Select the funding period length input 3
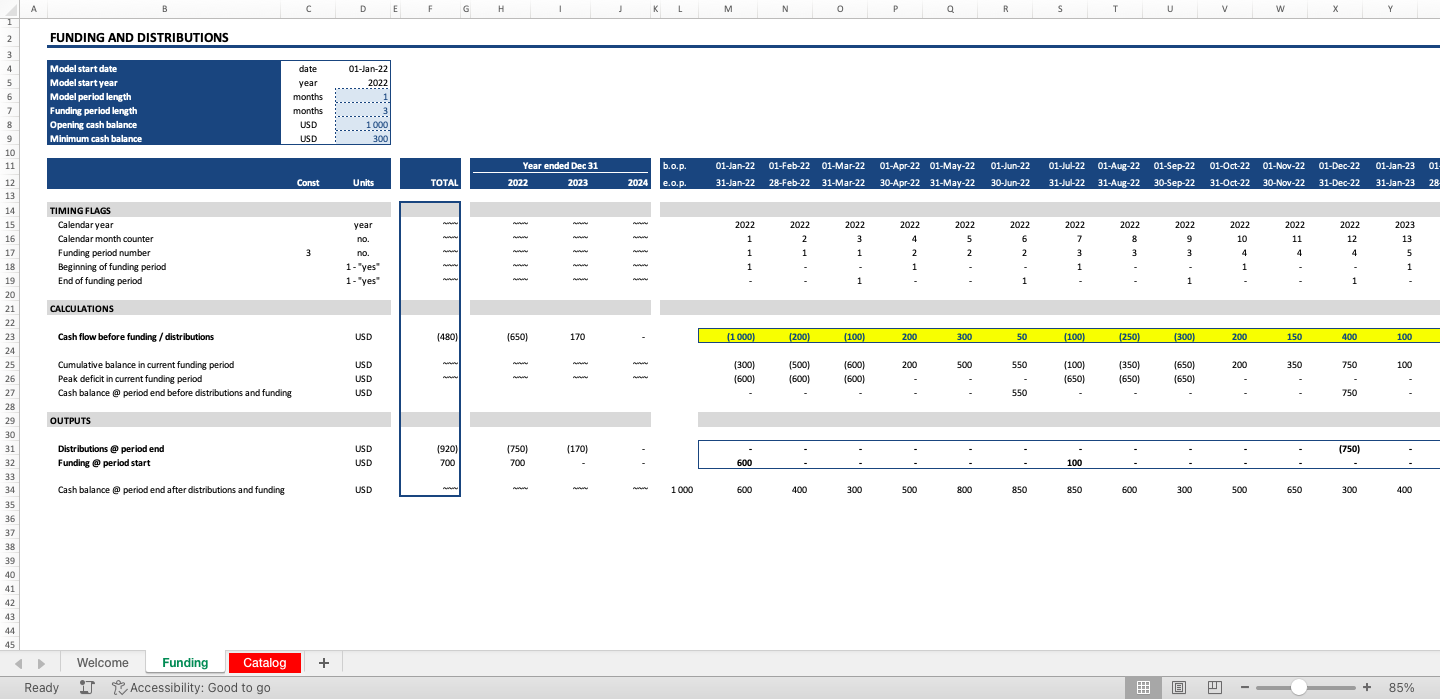This screenshot has height=699, width=1440. (x=363, y=111)
